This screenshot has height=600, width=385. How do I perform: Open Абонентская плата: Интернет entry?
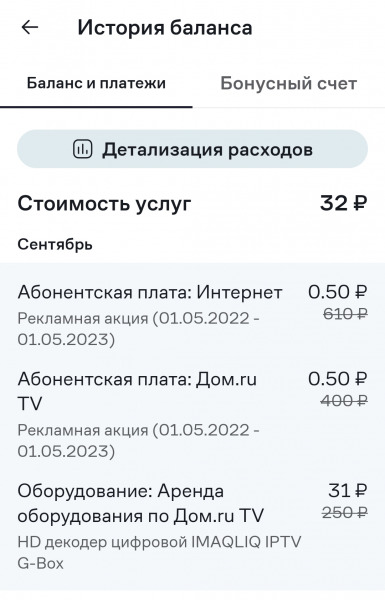point(192,315)
